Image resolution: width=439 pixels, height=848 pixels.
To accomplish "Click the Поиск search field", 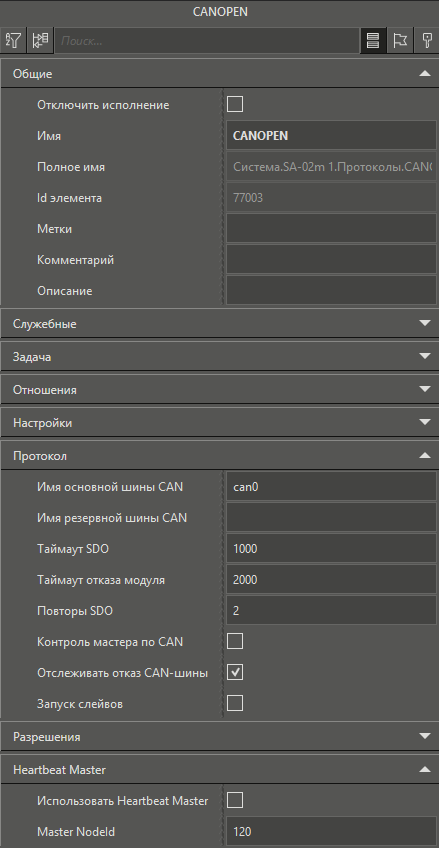I will pos(207,41).
